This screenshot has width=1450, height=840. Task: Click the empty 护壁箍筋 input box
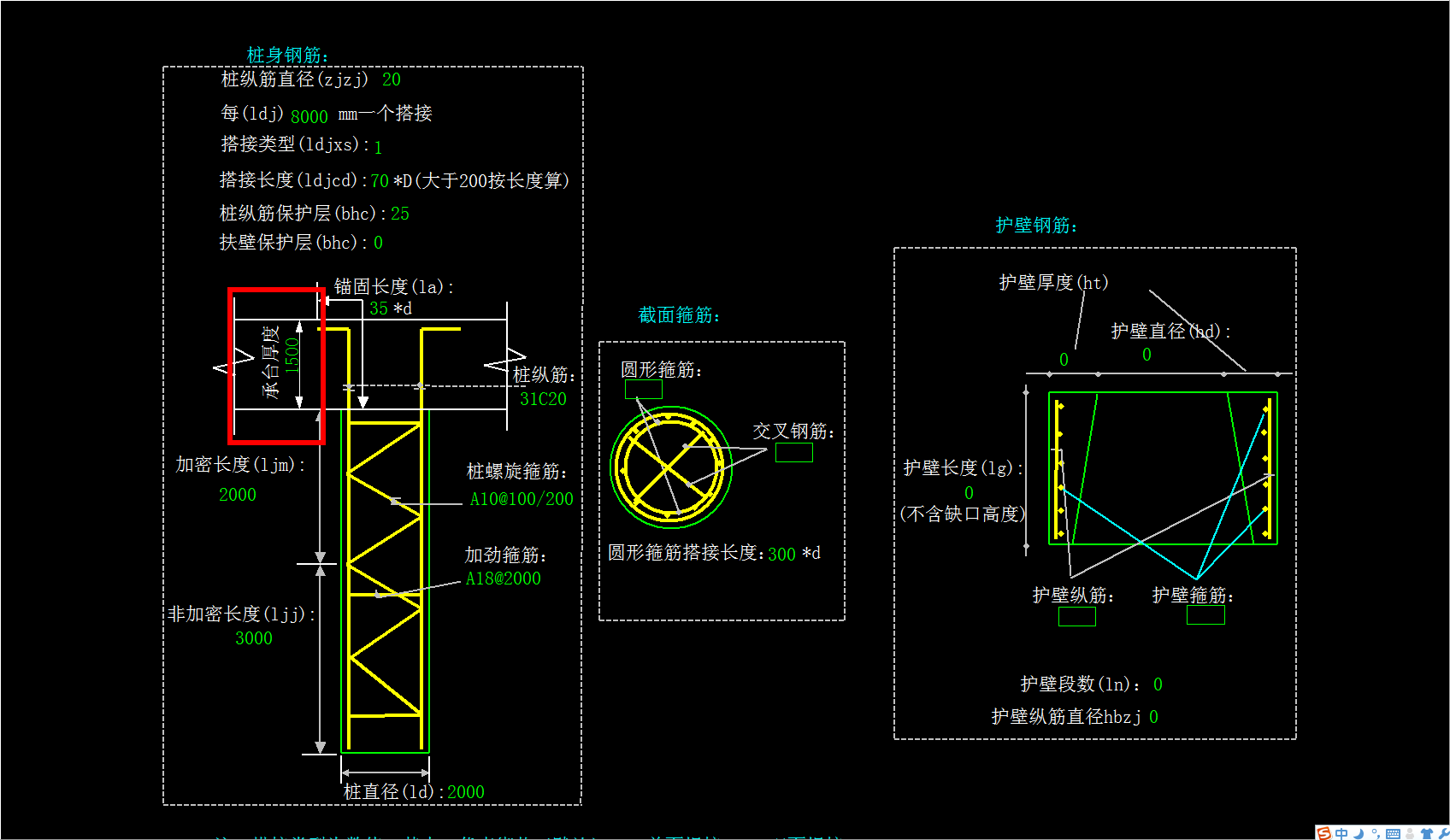[1205, 614]
